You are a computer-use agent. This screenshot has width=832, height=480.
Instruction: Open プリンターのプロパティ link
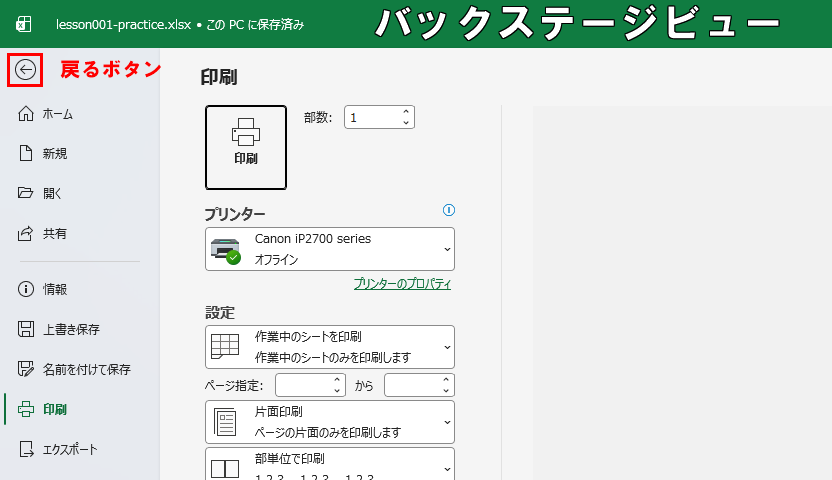point(402,284)
